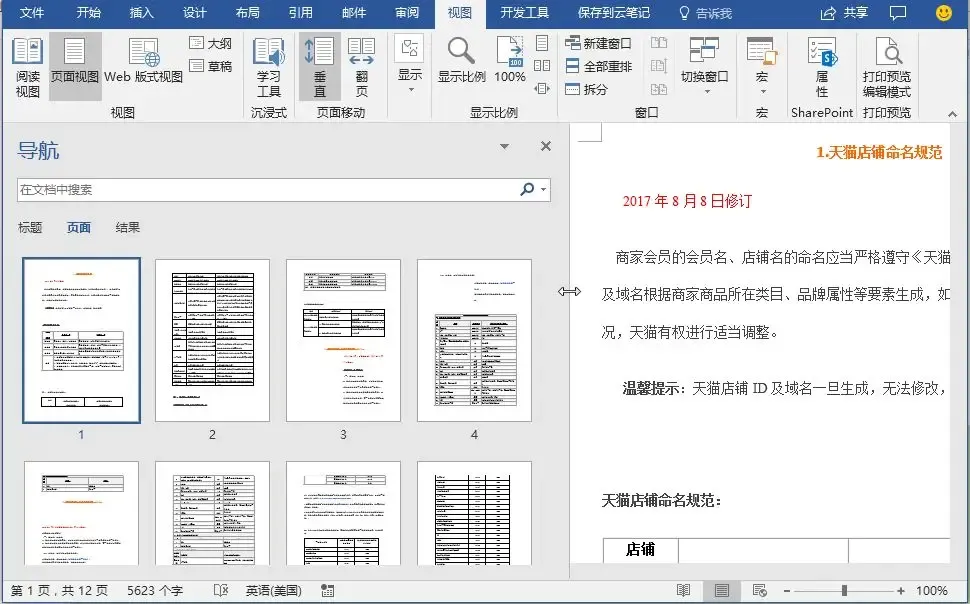Screen dimensions: 970x604
Task: Click Reset Window Position icon
Action: click(659, 89)
